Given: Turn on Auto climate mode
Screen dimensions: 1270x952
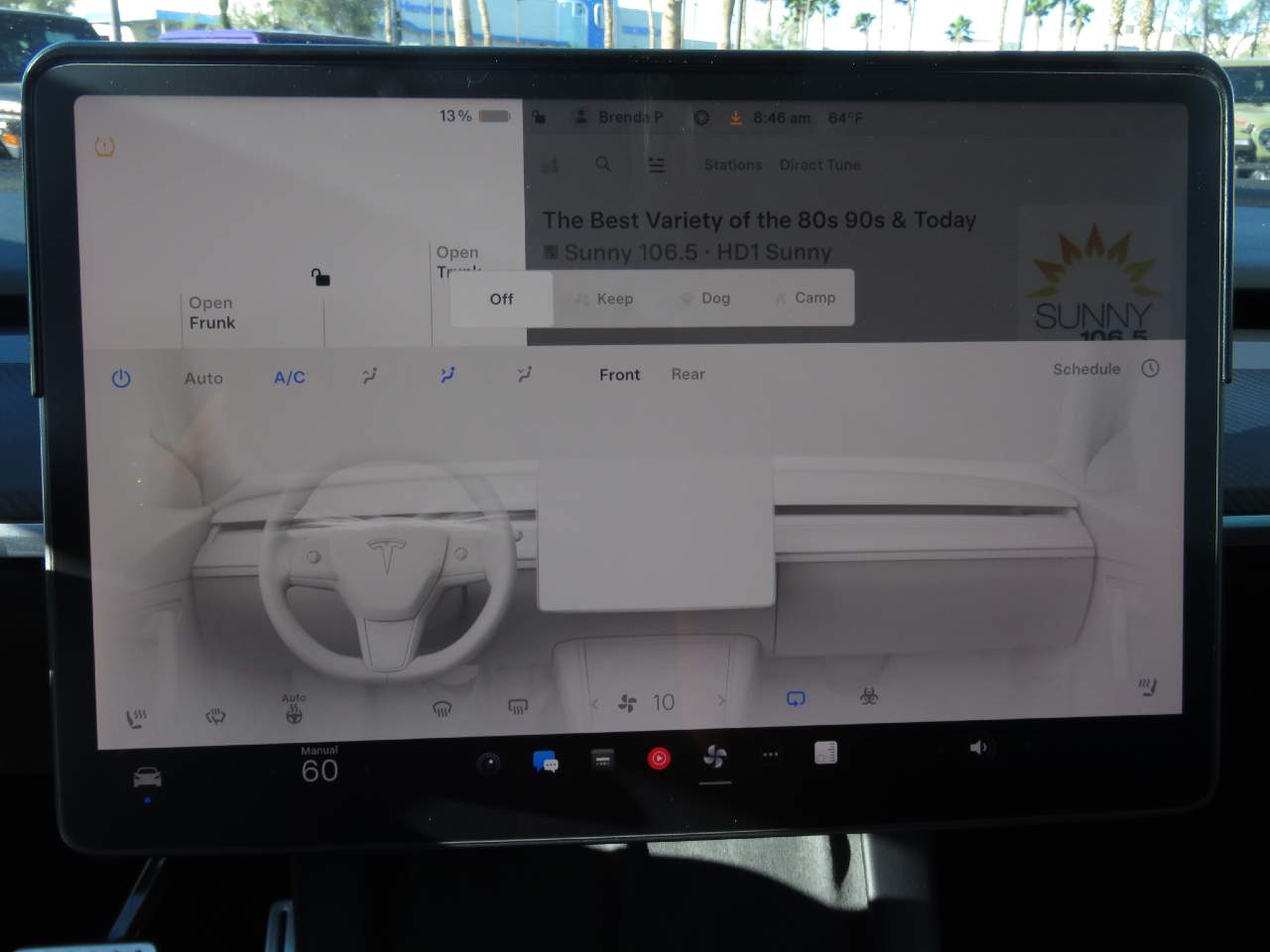Looking at the screenshot, I should click(x=202, y=378).
